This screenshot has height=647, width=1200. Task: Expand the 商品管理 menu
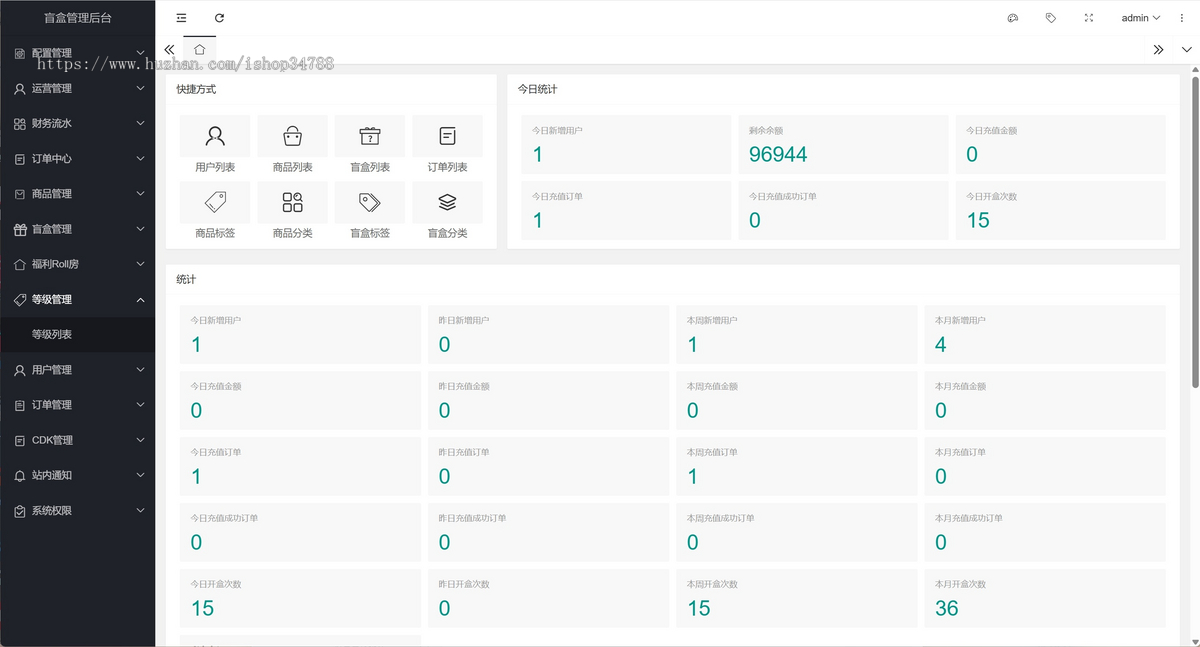[x=78, y=193]
